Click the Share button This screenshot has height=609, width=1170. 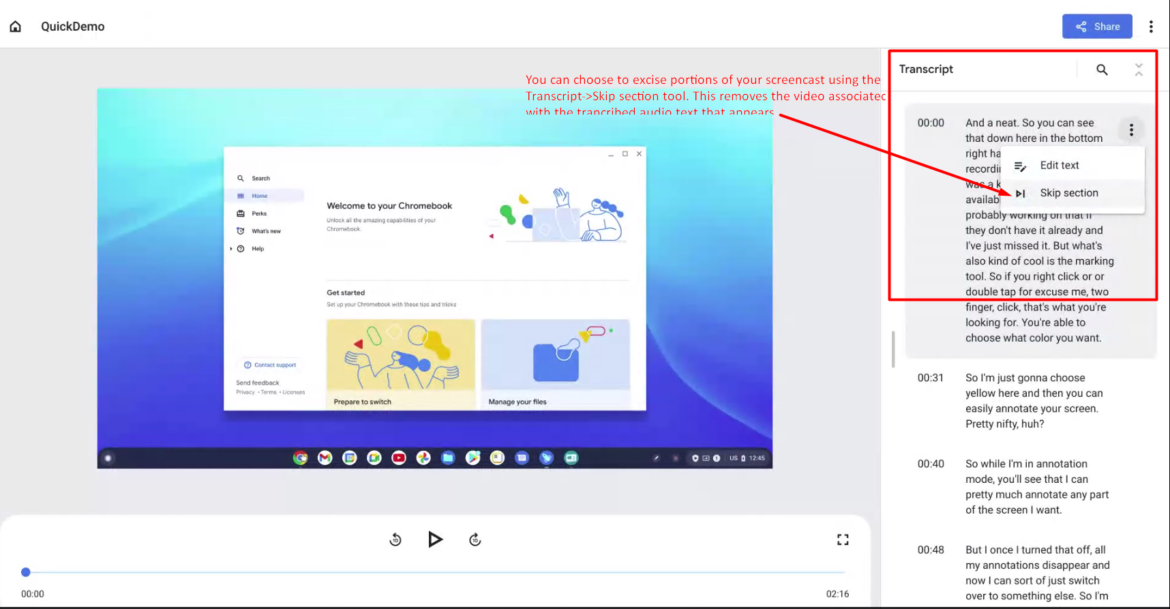click(x=1097, y=26)
